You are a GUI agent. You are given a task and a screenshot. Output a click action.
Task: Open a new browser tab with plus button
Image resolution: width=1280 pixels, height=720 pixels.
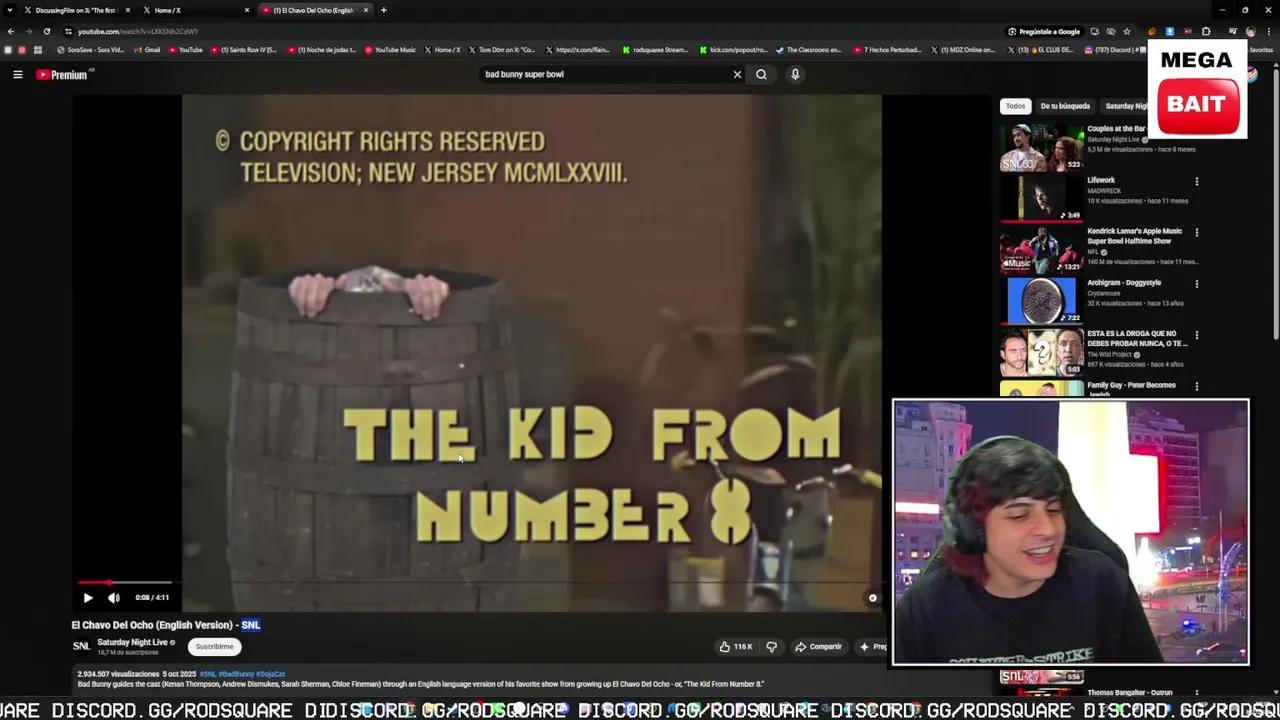pos(383,10)
